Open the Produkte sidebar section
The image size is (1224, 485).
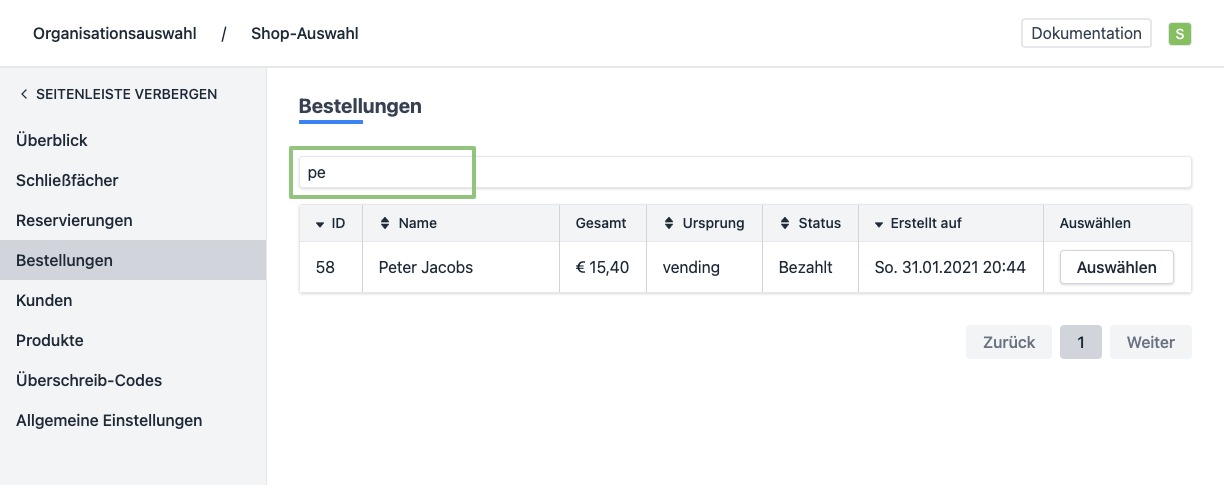(x=50, y=340)
